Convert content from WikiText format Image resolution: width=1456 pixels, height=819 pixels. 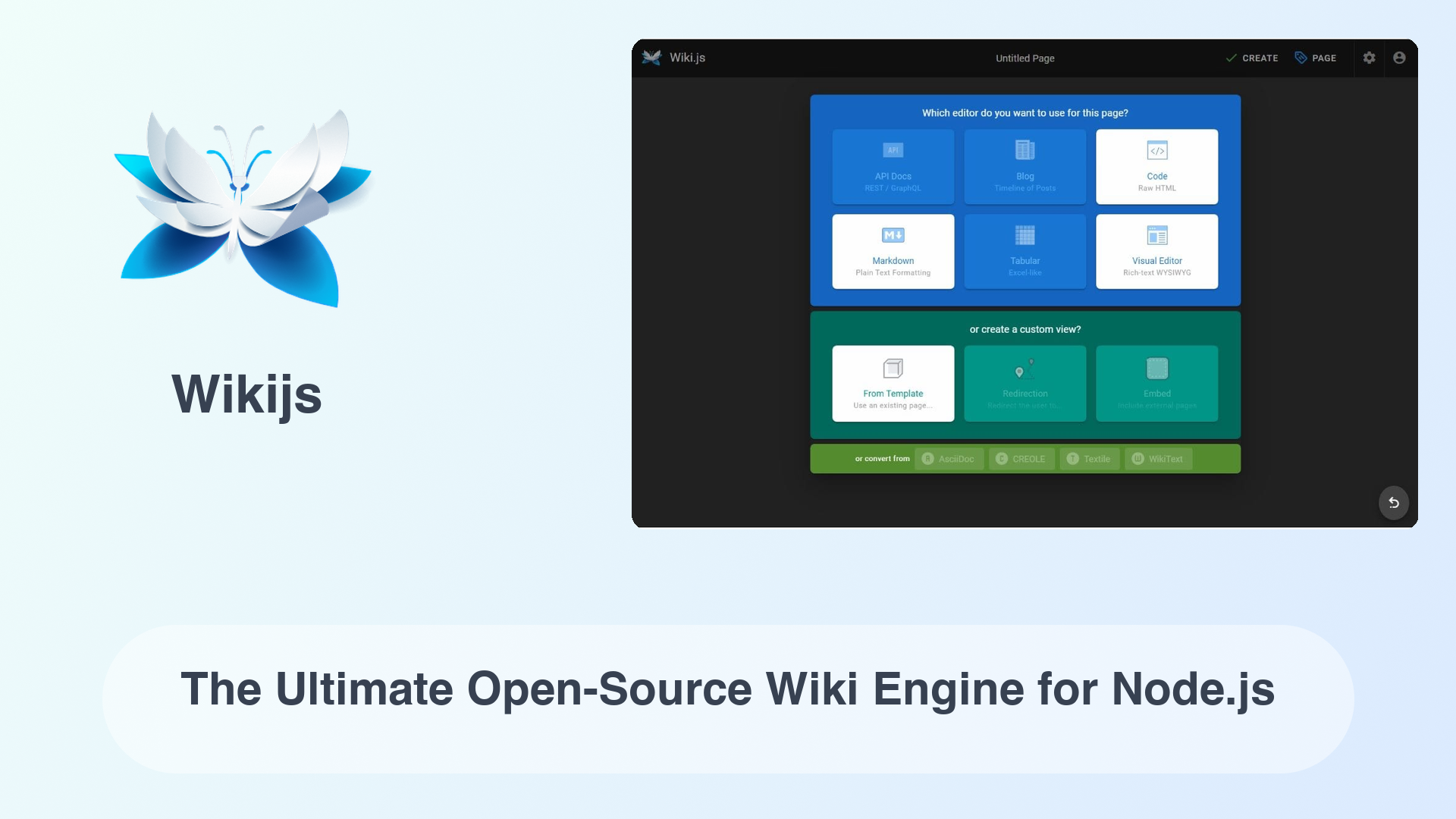[1156, 458]
